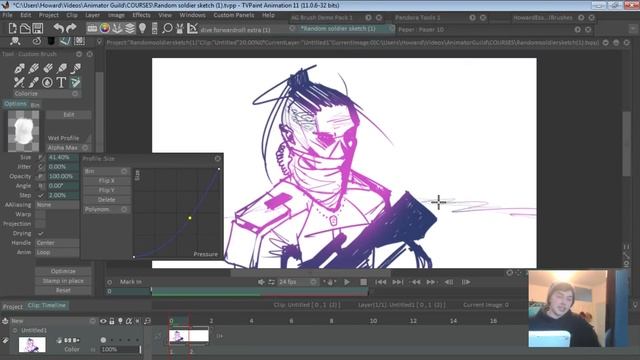The width and height of the screenshot is (640, 360).
Task: Open the Layer menu
Action: [92, 15]
